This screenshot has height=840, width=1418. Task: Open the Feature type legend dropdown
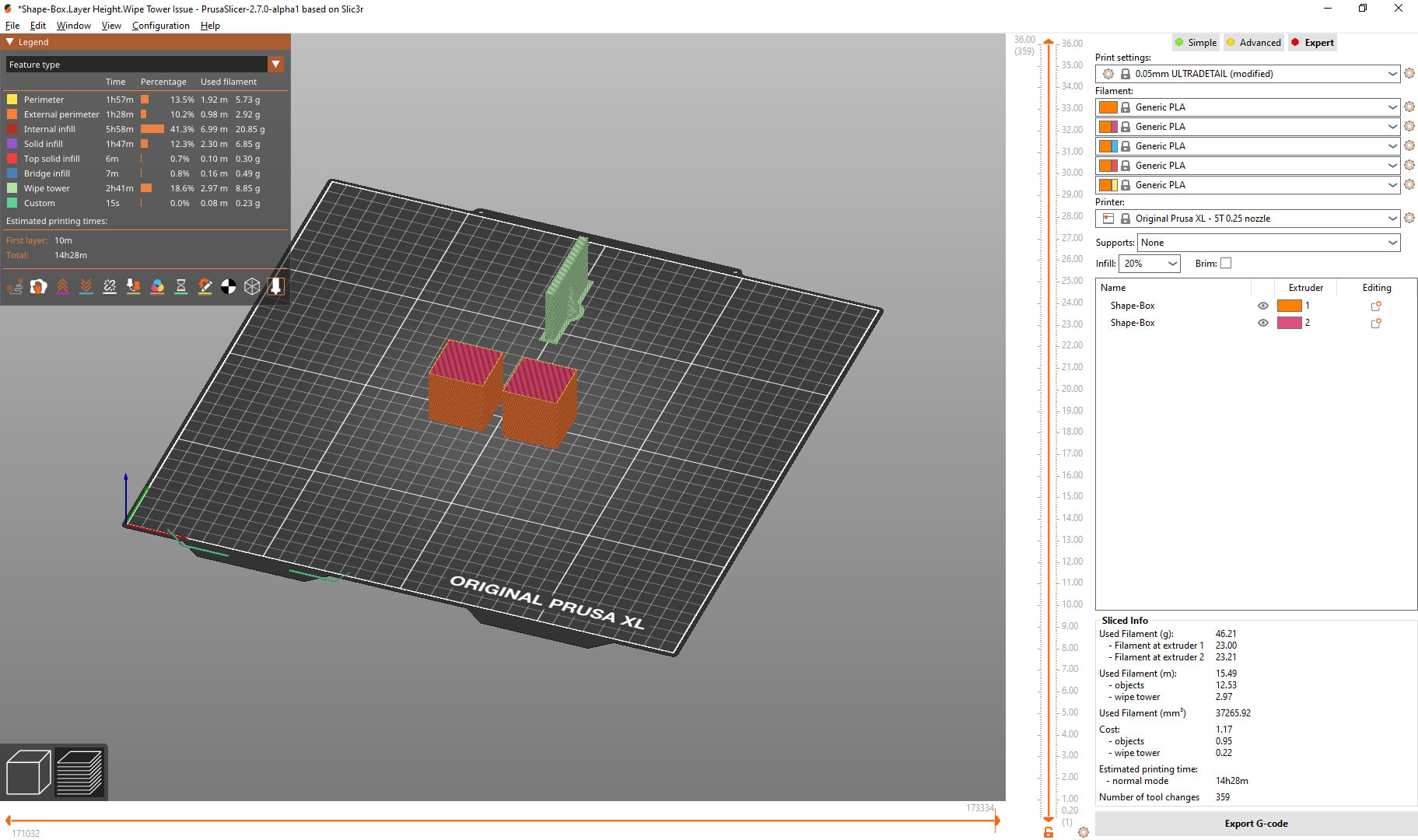tap(276, 64)
